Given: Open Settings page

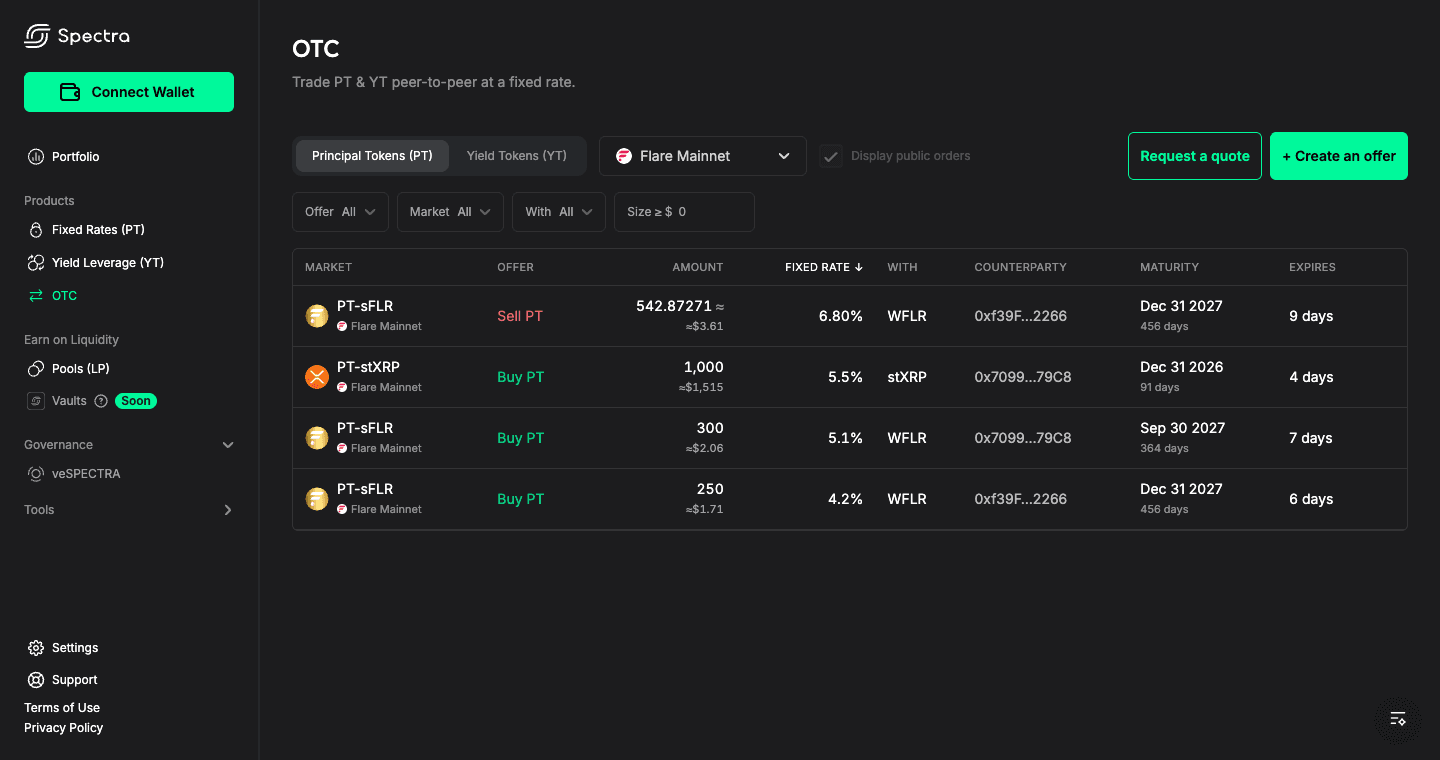Looking at the screenshot, I should 75,648.
